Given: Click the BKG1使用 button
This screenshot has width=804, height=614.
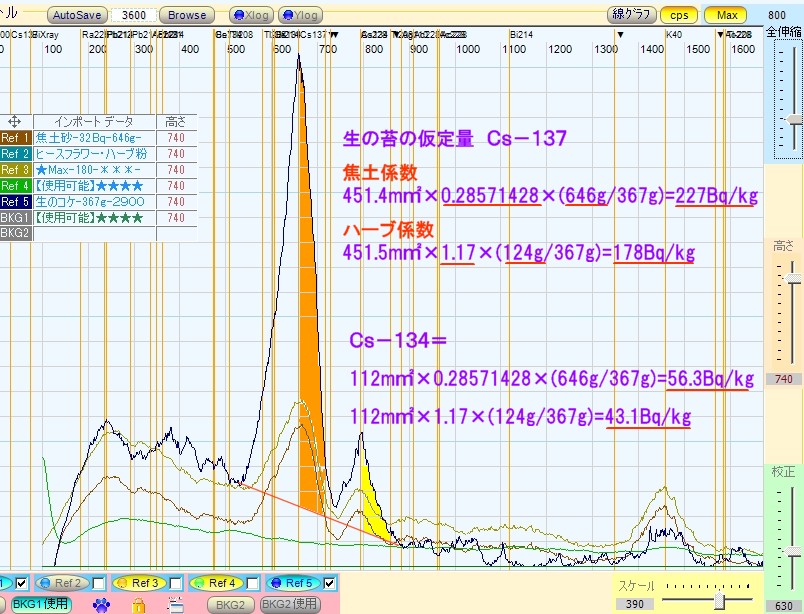Looking at the screenshot, I should [41, 604].
